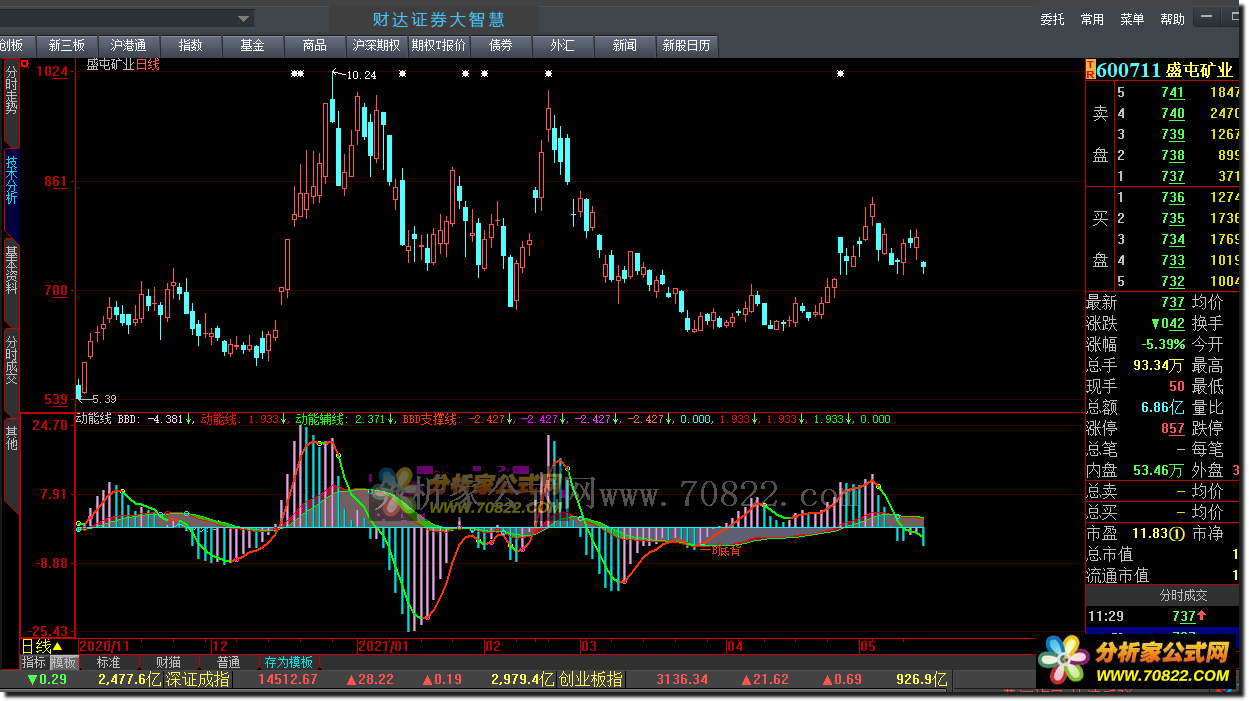Click sell level 2 price 738
Screen dimensions: 1249x701
coord(1173,155)
